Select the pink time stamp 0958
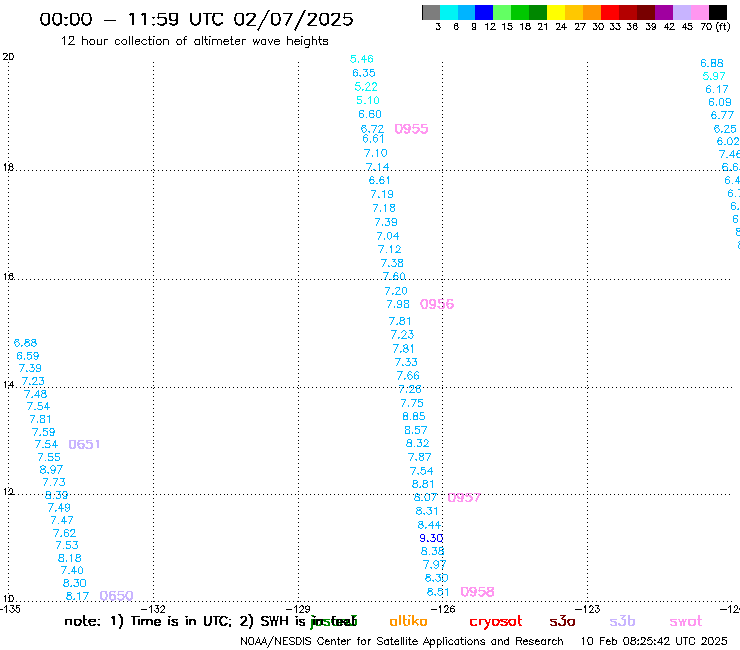Screen dimensions: 740x650 [x=477, y=592]
